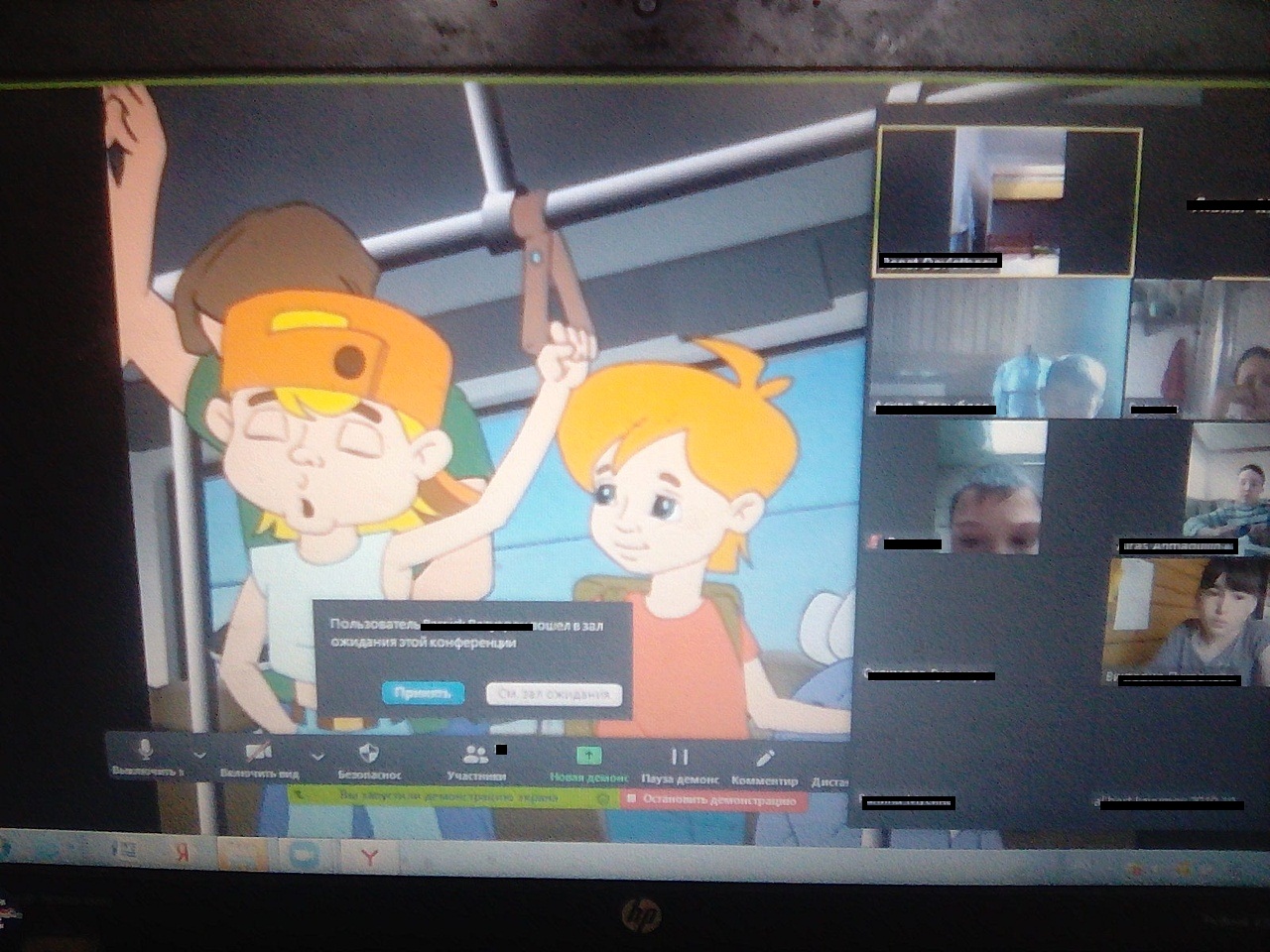Viewport: 1270px width, 952px height.
Task: Click См. зал ожидания button
Action: point(554,694)
